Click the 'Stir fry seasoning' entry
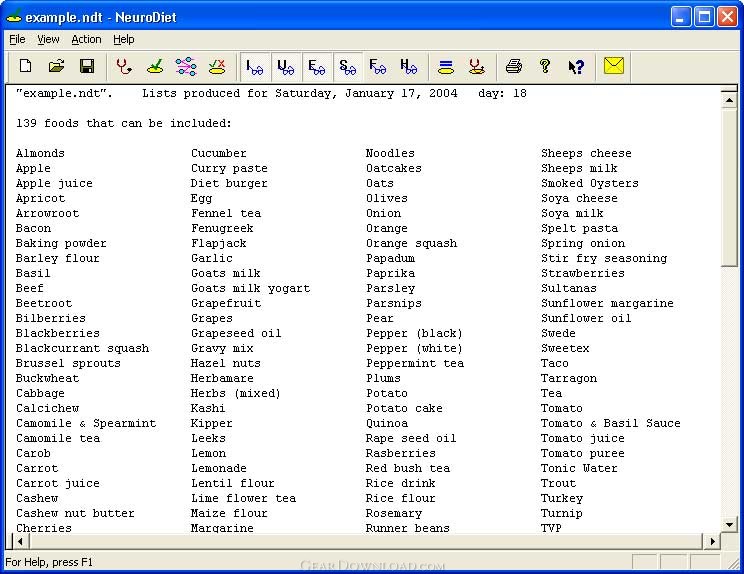 604,258
